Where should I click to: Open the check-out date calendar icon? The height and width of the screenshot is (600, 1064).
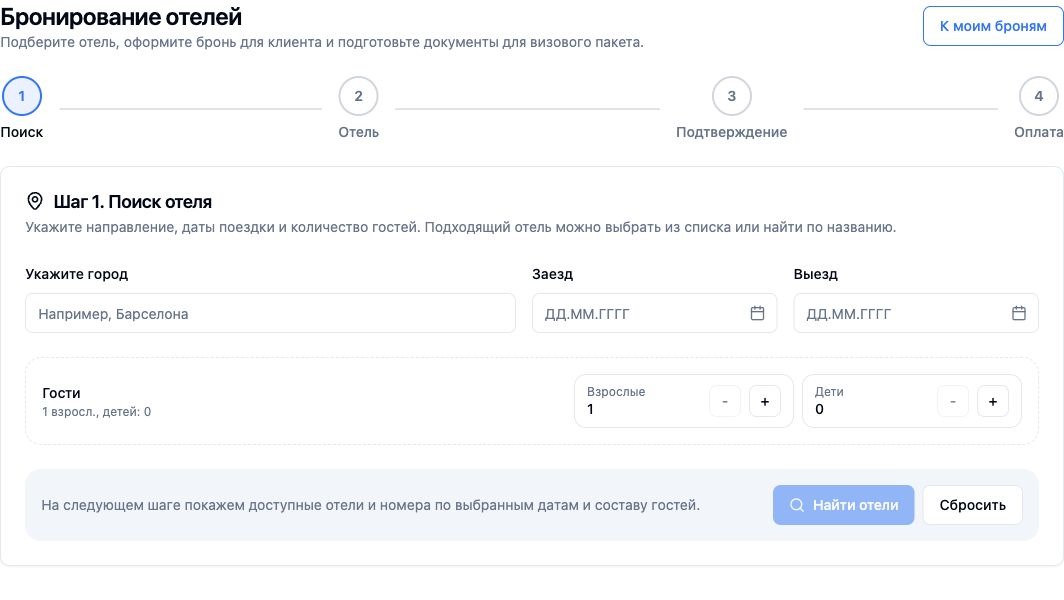pyautogui.click(x=1019, y=313)
